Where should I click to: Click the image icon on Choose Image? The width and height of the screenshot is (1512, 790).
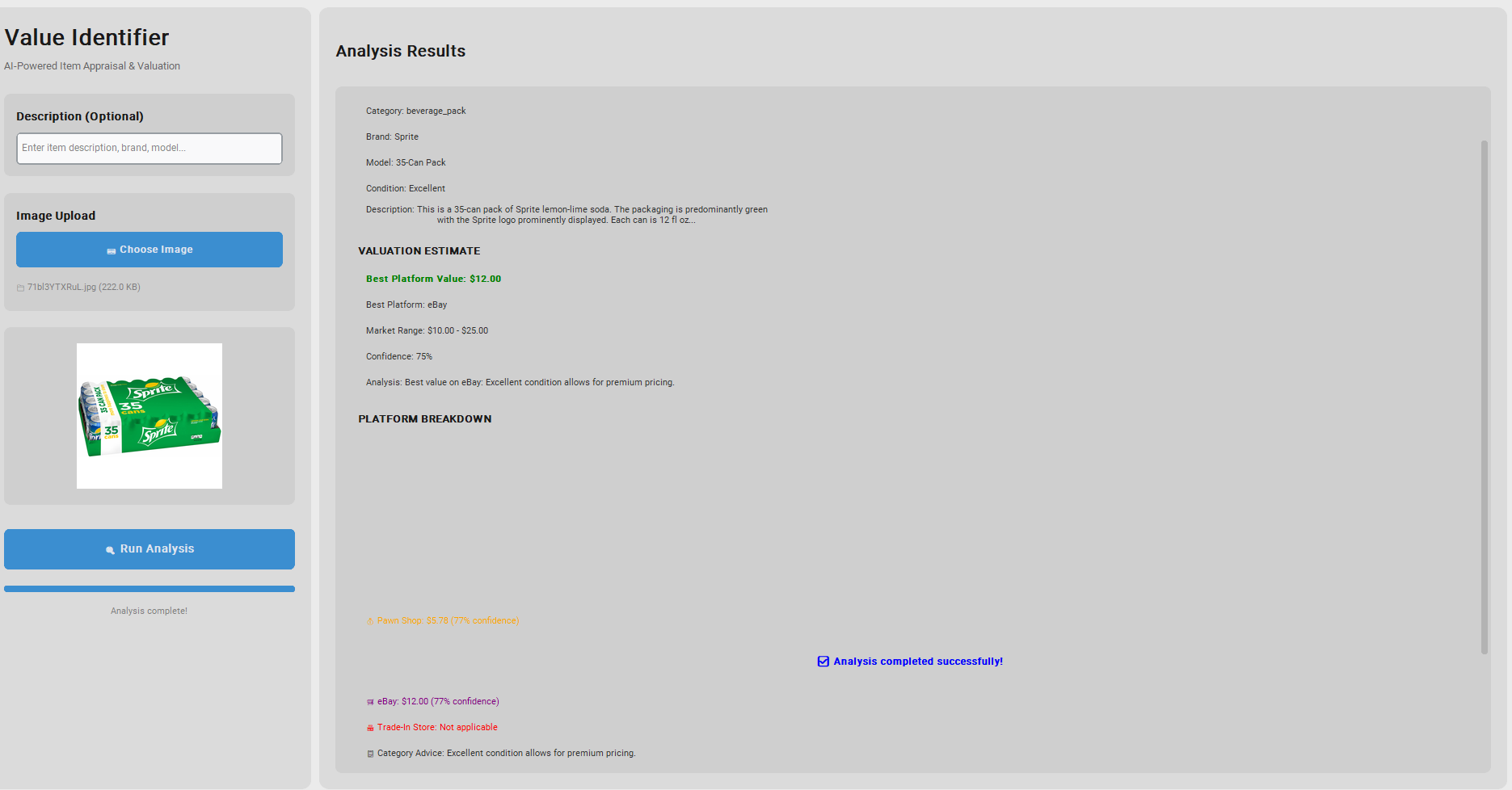tap(111, 251)
